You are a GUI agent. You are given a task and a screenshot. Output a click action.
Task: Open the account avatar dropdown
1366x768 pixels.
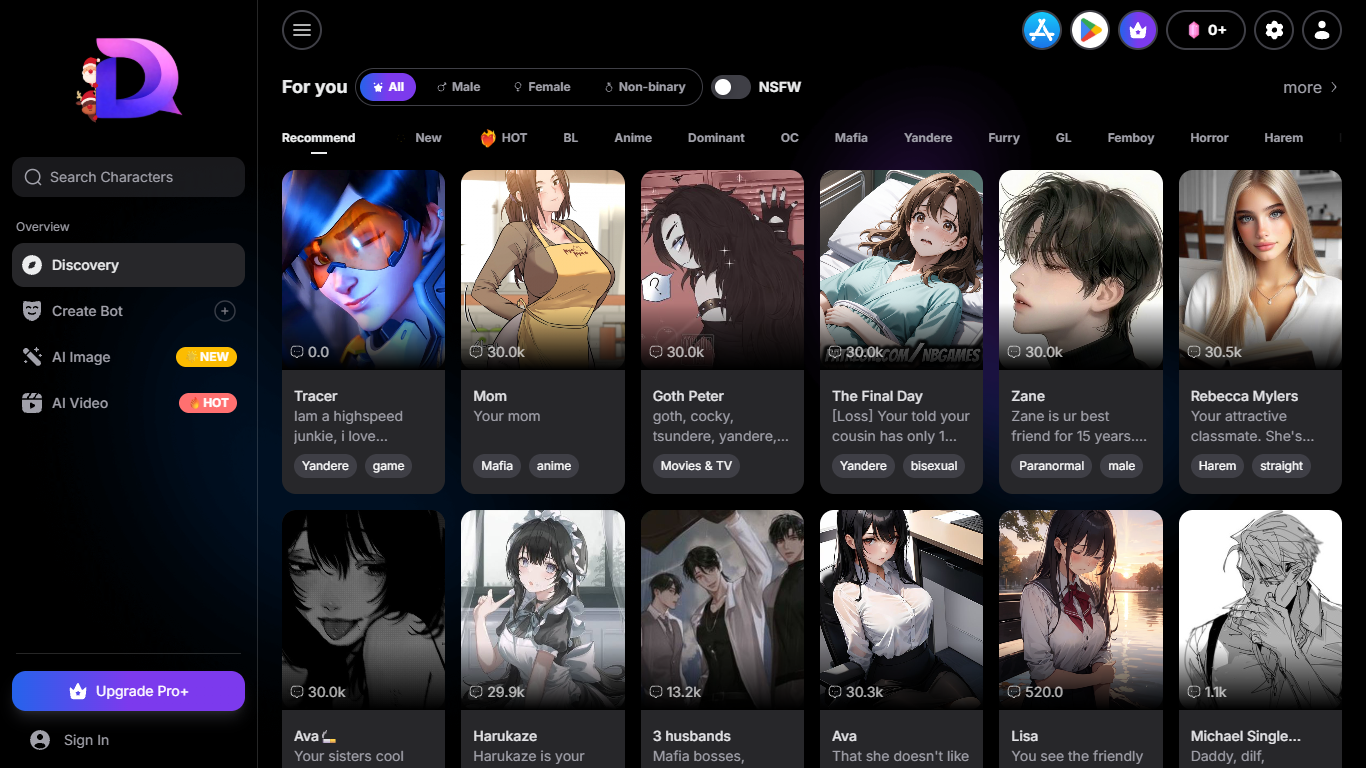click(1321, 30)
